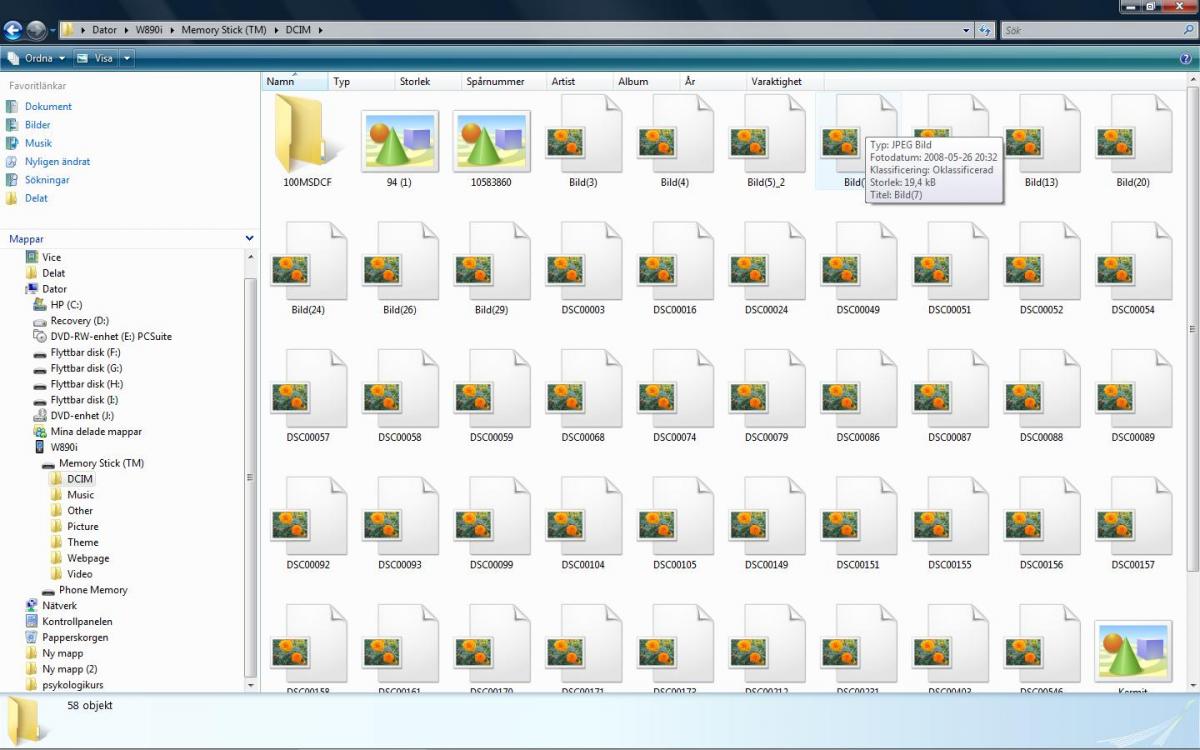The image size is (1200, 750).
Task: Click the Help question mark icon
Action: pos(1186,58)
